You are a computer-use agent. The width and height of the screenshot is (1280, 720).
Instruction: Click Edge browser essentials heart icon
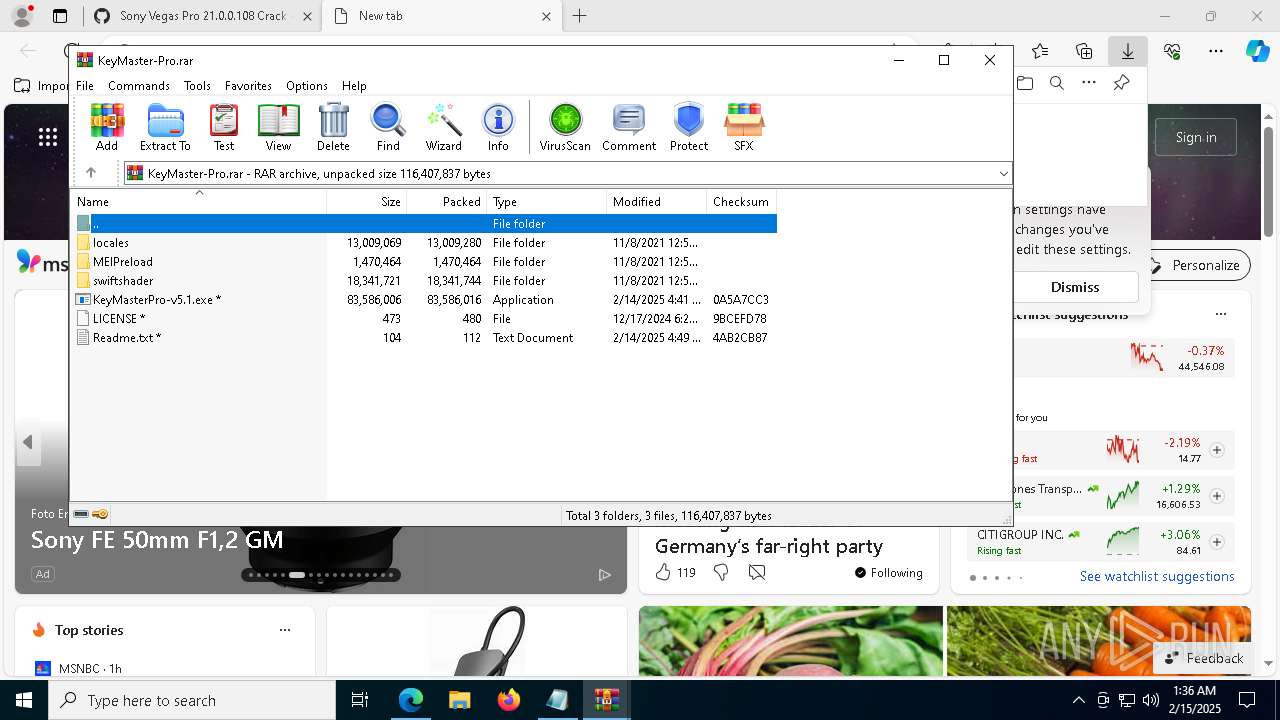point(1172,51)
